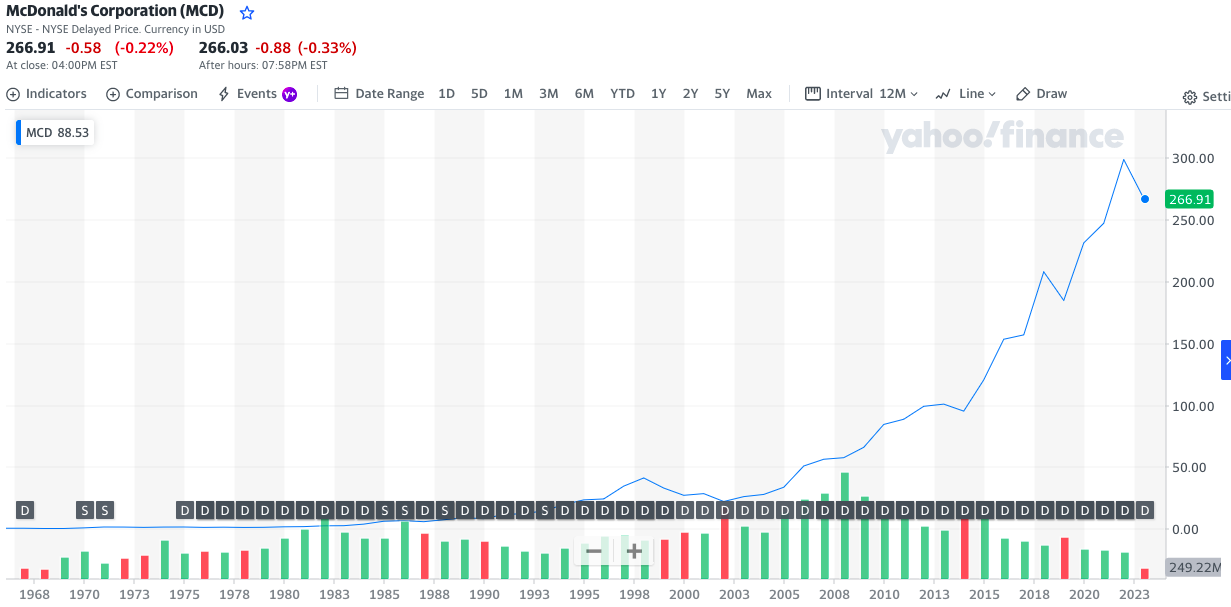Viewport: 1231px width, 607px height.
Task: Open the D dividend marker above 1968
Action: point(25,510)
